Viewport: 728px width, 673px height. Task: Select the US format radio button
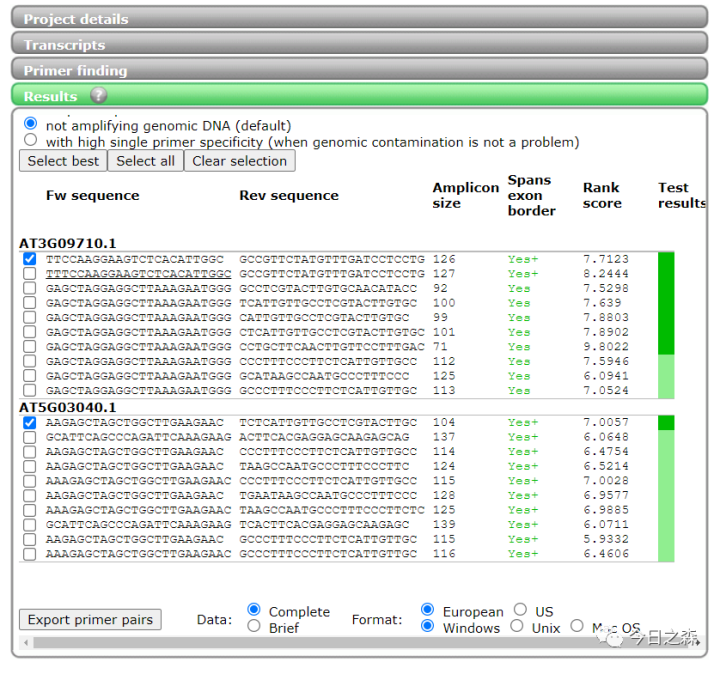520,610
